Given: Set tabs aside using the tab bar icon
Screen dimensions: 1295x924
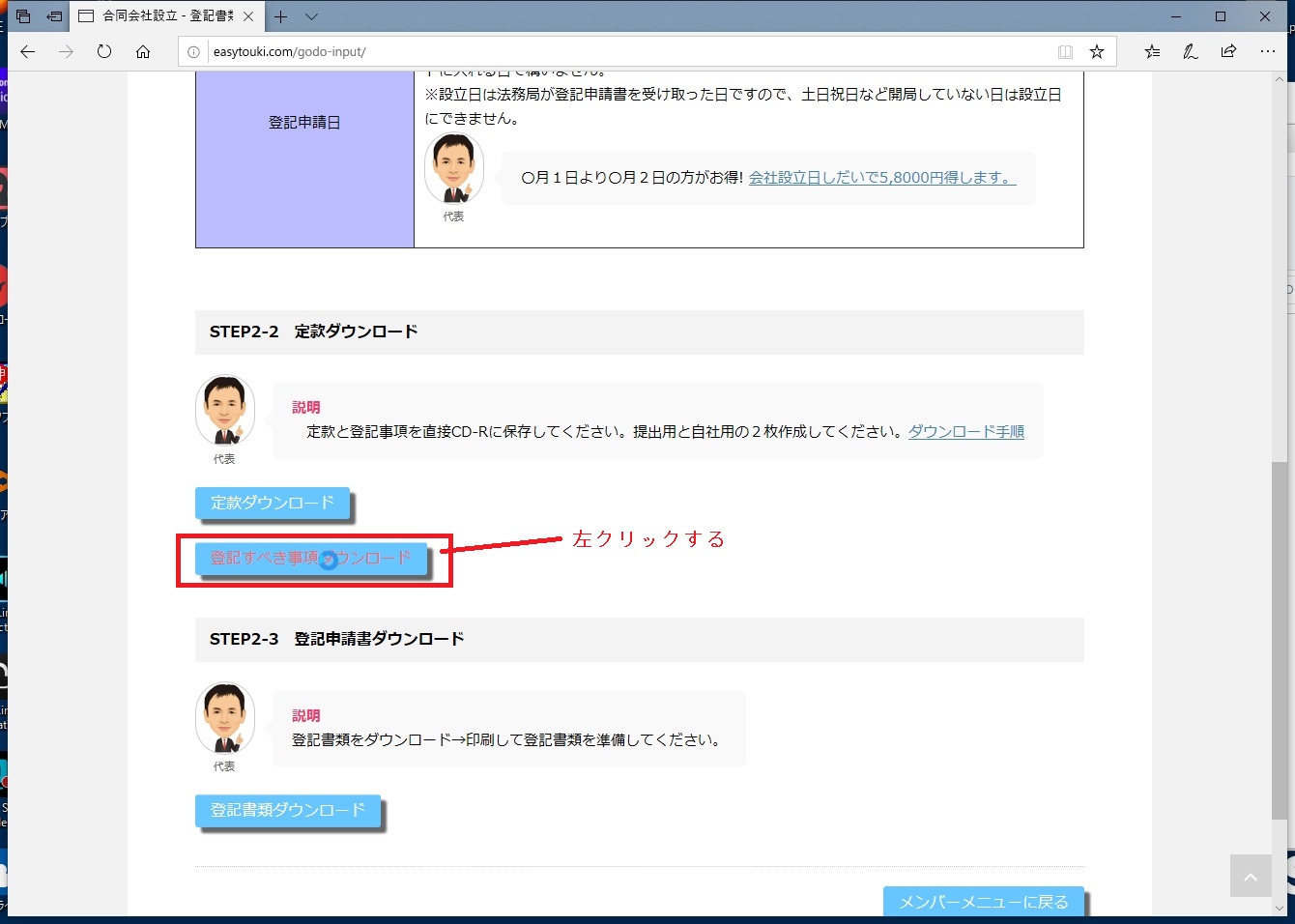Looking at the screenshot, I should point(55,16).
